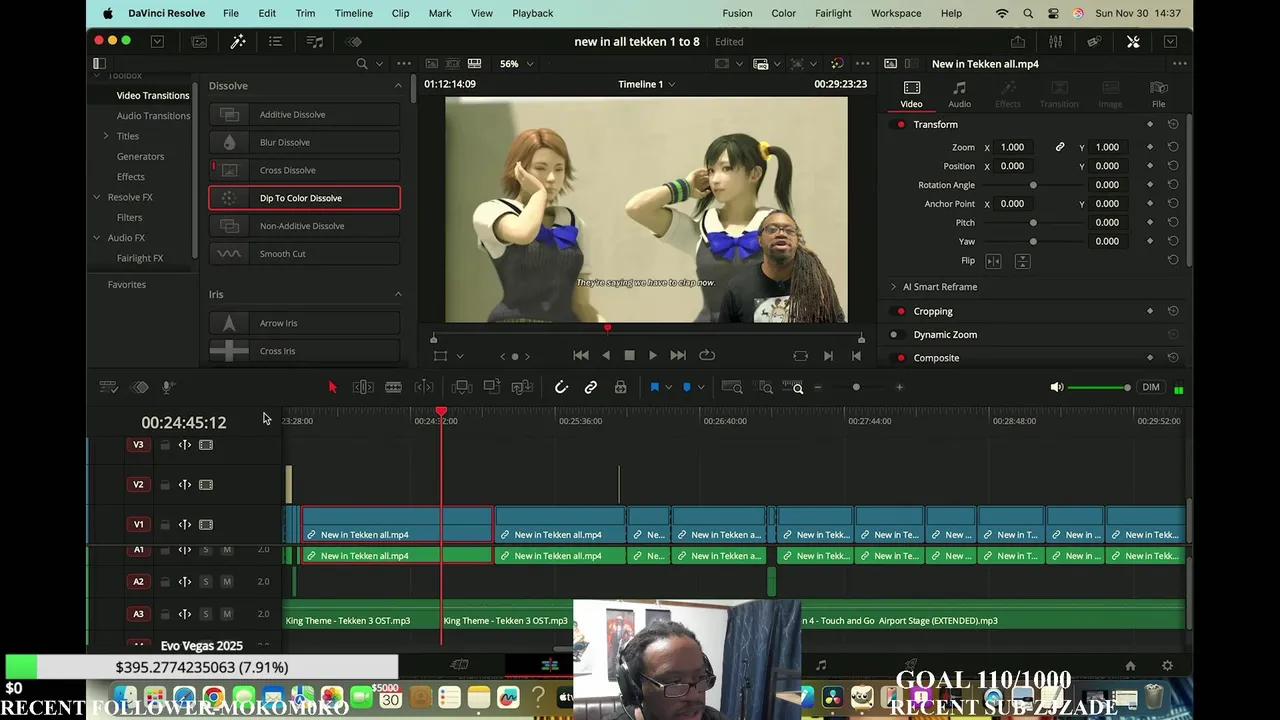The width and height of the screenshot is (1280, 720).
Task: Open the Edit Index panel
Action: click(x=275, y=42)
